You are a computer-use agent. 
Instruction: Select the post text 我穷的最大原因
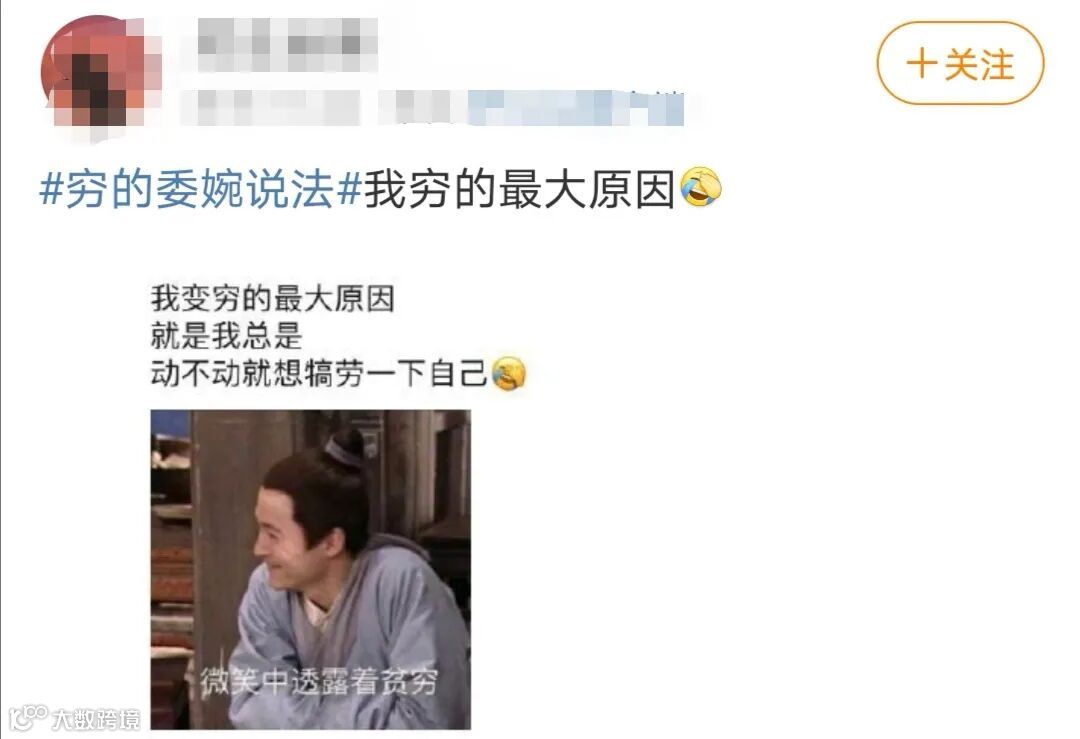click(519, 189)
